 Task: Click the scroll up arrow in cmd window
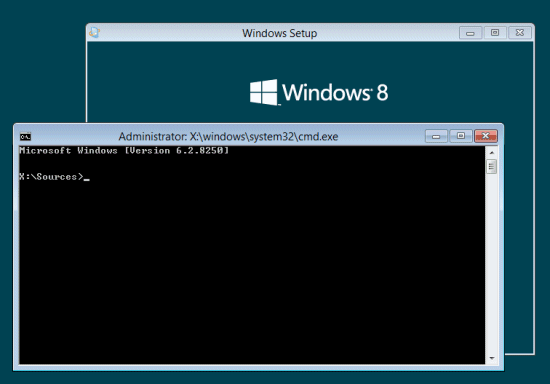(x=492, y=153)
